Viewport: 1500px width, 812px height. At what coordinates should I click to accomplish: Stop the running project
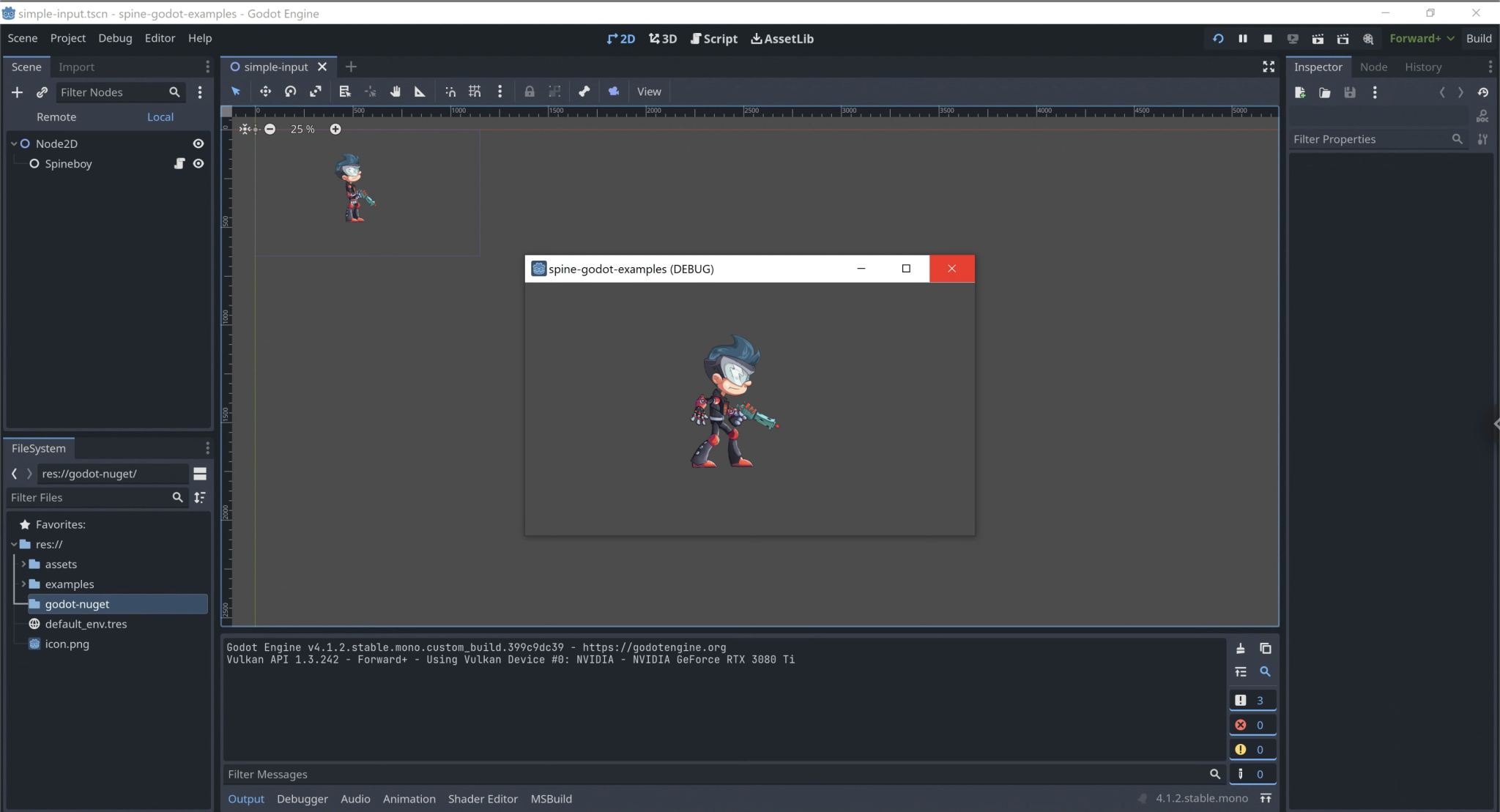[x=1268, y=38]
